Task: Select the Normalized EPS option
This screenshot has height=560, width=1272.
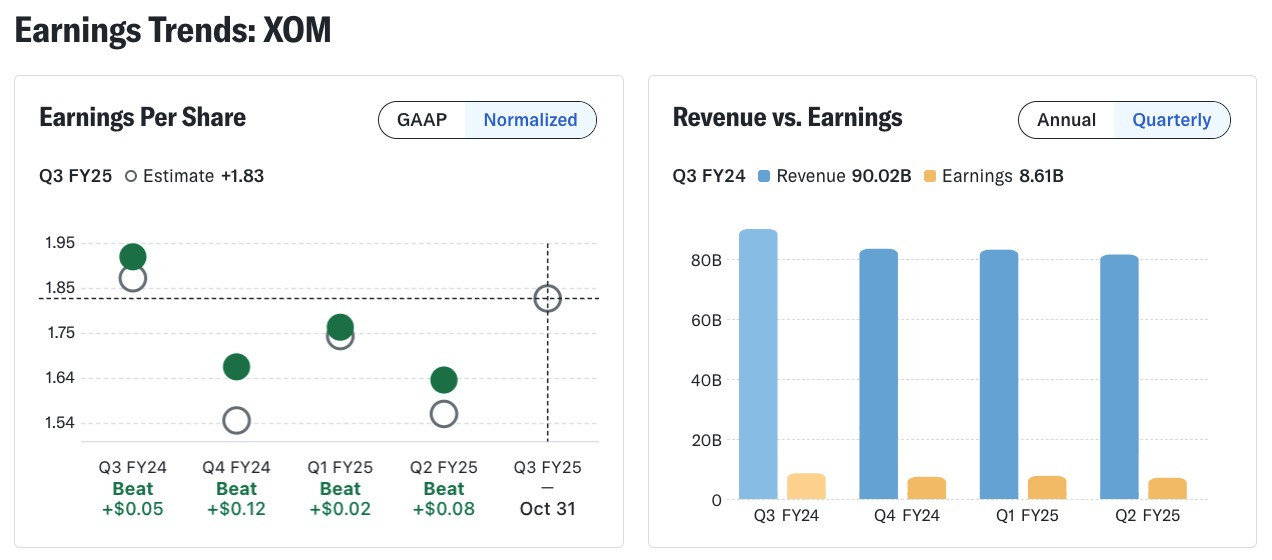Action: point(530,120)
